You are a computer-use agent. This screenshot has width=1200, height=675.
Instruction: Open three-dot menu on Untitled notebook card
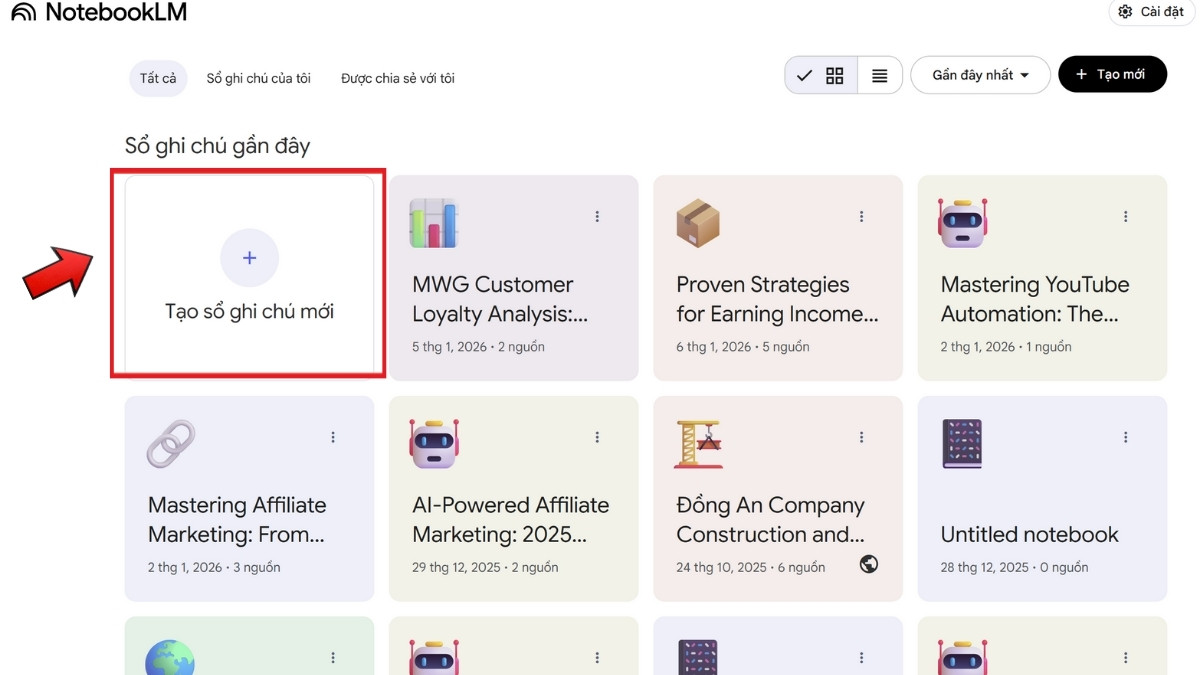[x=1125, y=437]
